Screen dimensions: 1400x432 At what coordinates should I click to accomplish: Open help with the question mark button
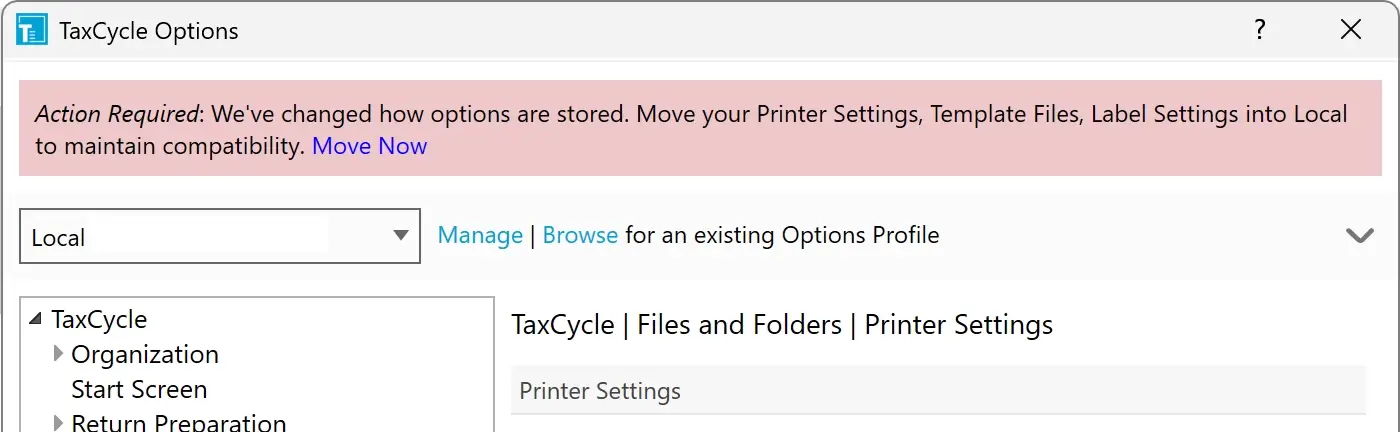(1261, 30)
